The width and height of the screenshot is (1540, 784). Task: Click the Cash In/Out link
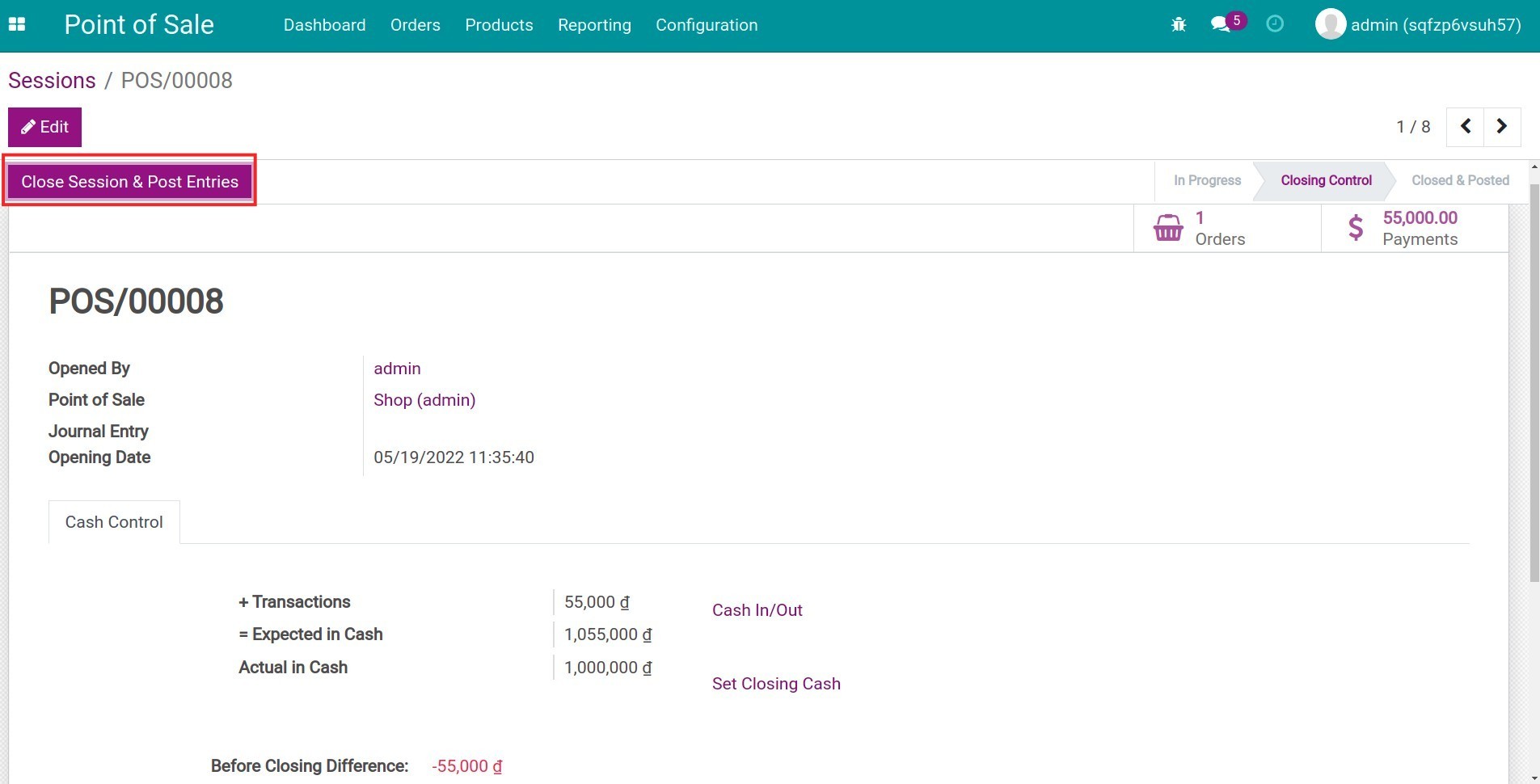[757, 610]
